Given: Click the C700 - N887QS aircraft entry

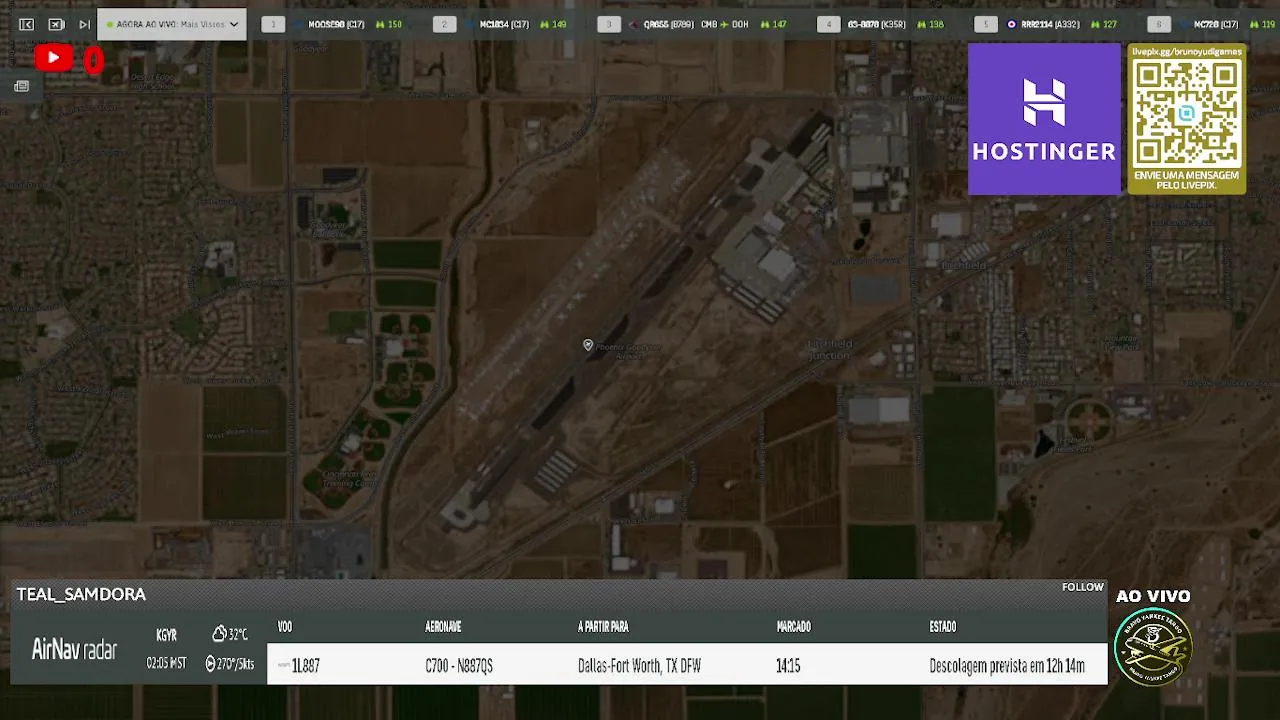Looking at the screenshot, I should 459,666.
